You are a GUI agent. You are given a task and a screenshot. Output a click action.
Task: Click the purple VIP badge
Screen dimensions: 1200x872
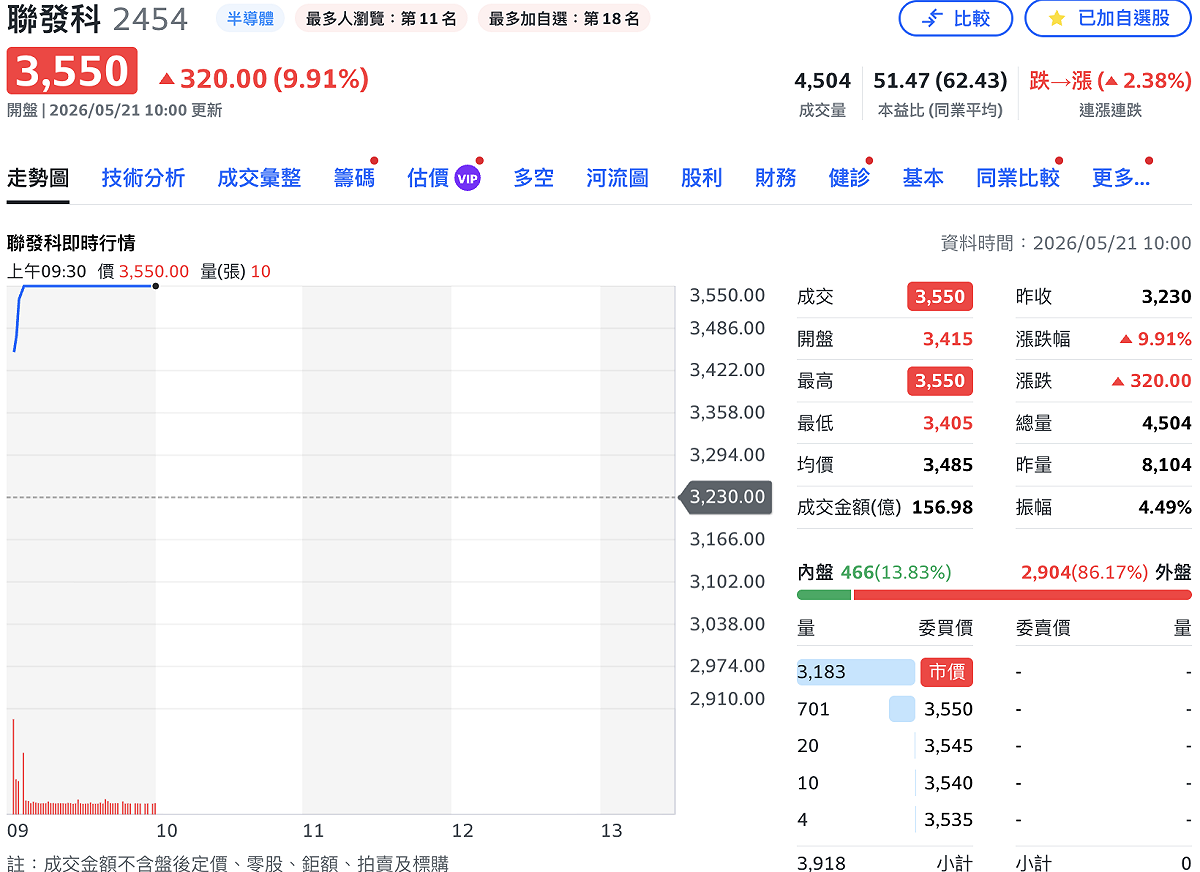(467, 178)
